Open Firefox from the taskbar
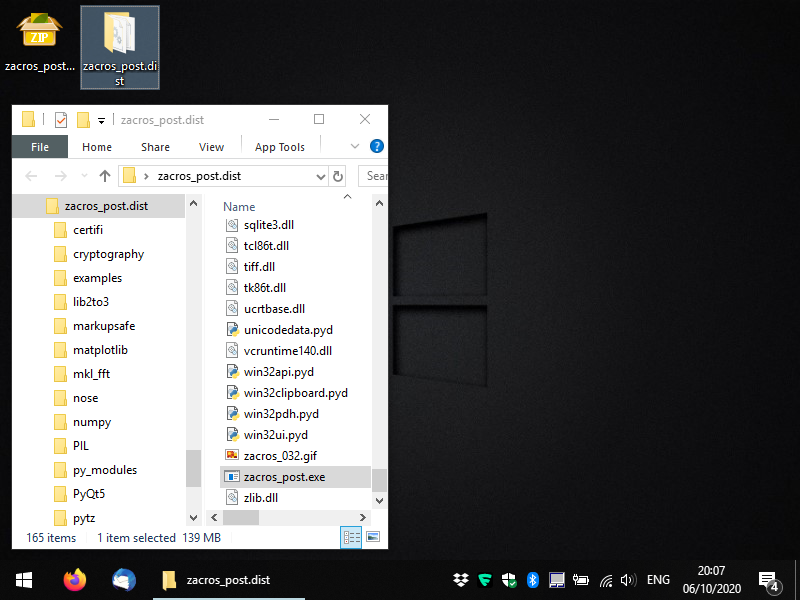800x600 pixels. pyautogui.click(x=74, y=580)
